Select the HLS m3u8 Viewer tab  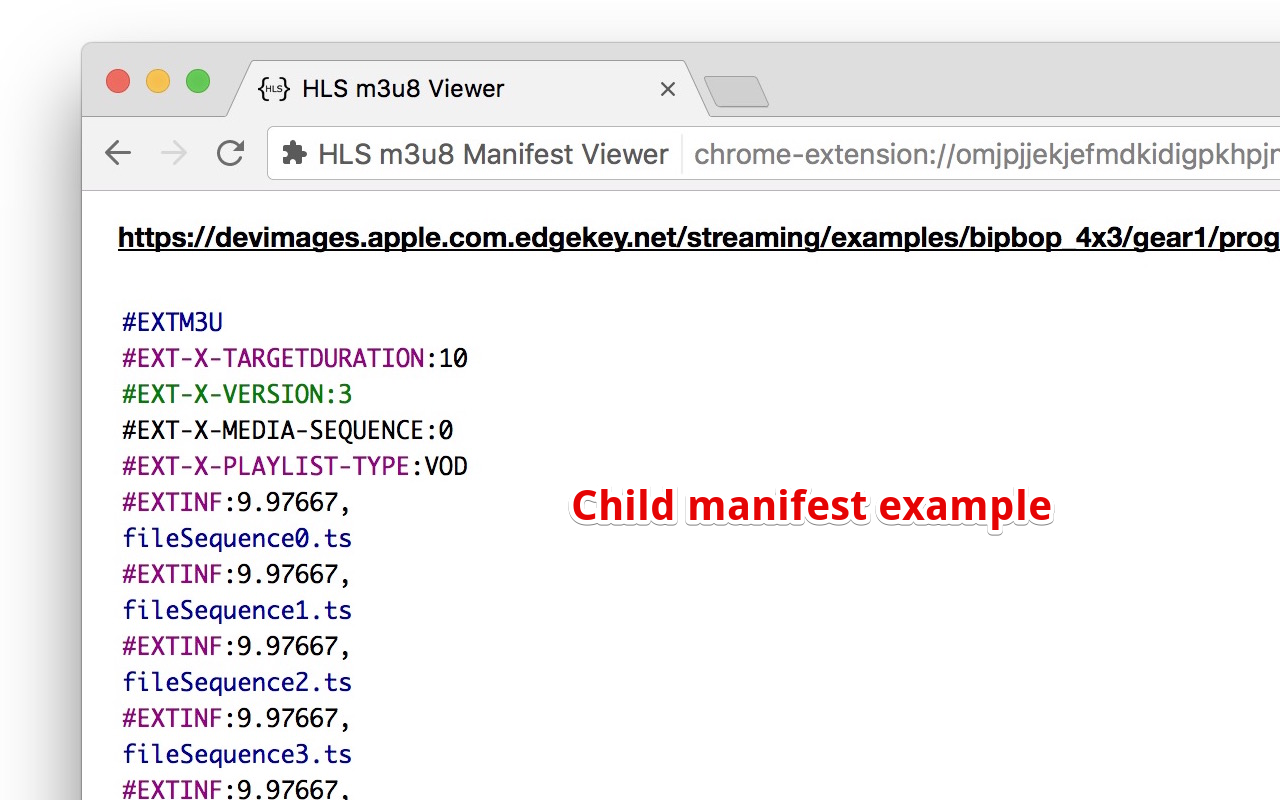coord(466,88)
